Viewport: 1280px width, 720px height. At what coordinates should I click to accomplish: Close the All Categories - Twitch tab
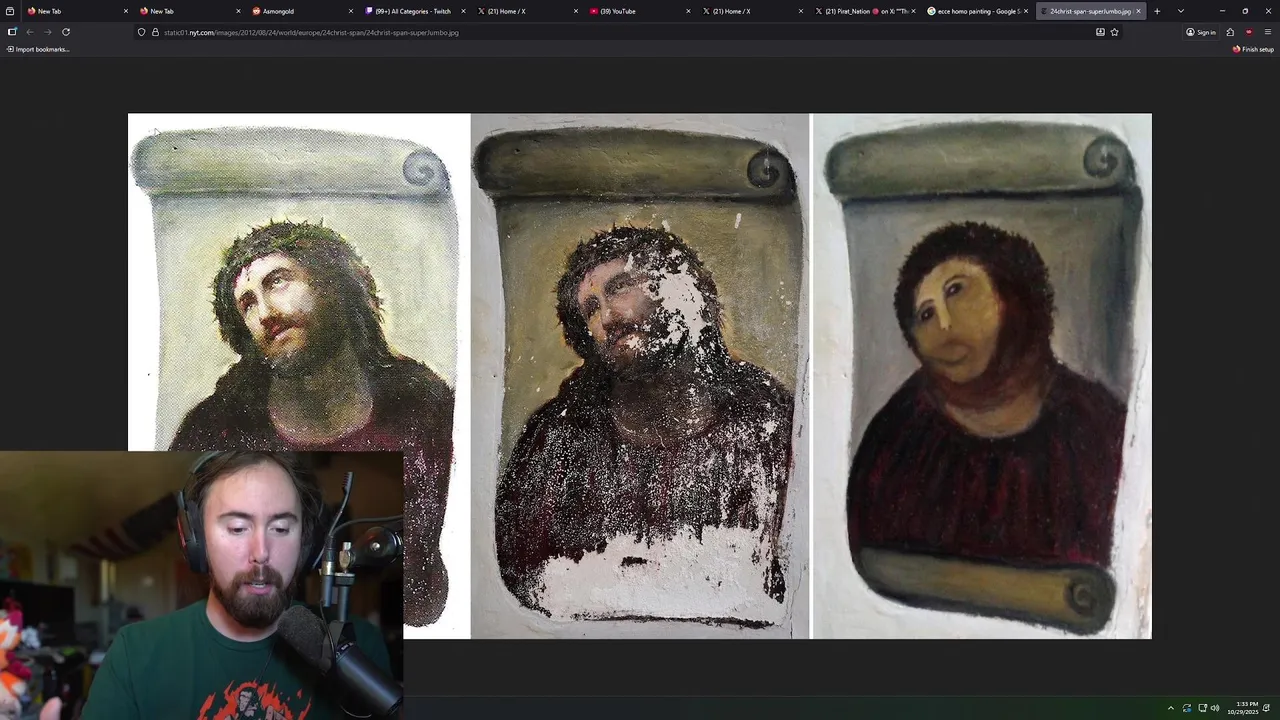point(463,11)
